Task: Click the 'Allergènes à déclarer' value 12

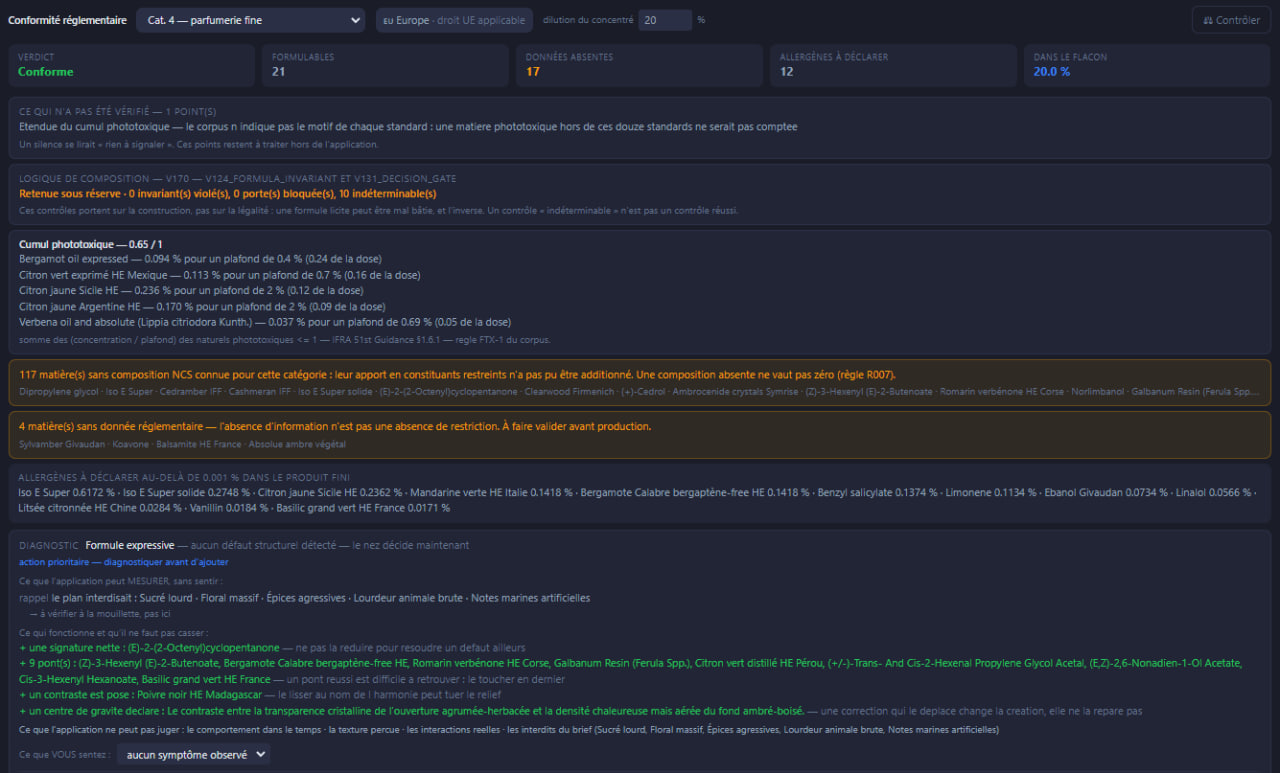Action: [787, 72]
